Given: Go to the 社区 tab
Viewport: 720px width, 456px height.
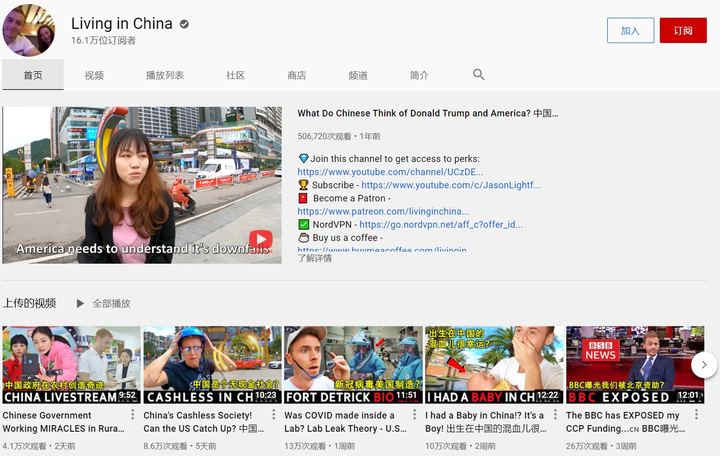Looking at the screenshot, I should pyautogui.click(x=235, y=75).
